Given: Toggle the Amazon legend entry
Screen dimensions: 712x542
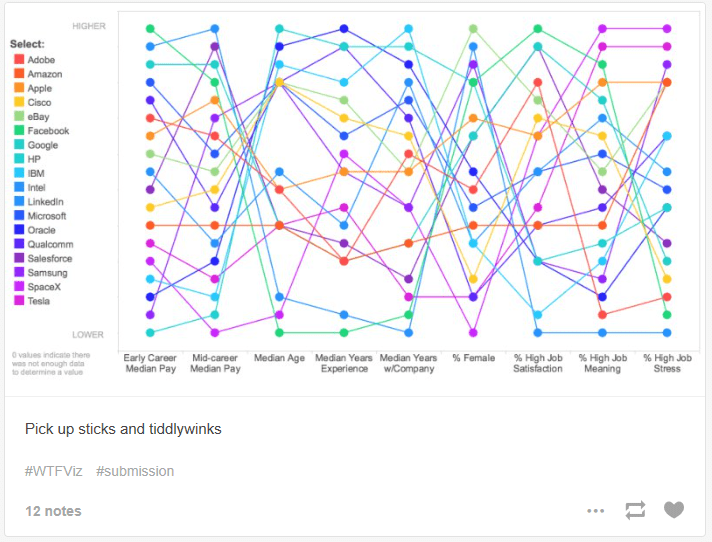Looking at the screenshot, I should coord(44,74).
